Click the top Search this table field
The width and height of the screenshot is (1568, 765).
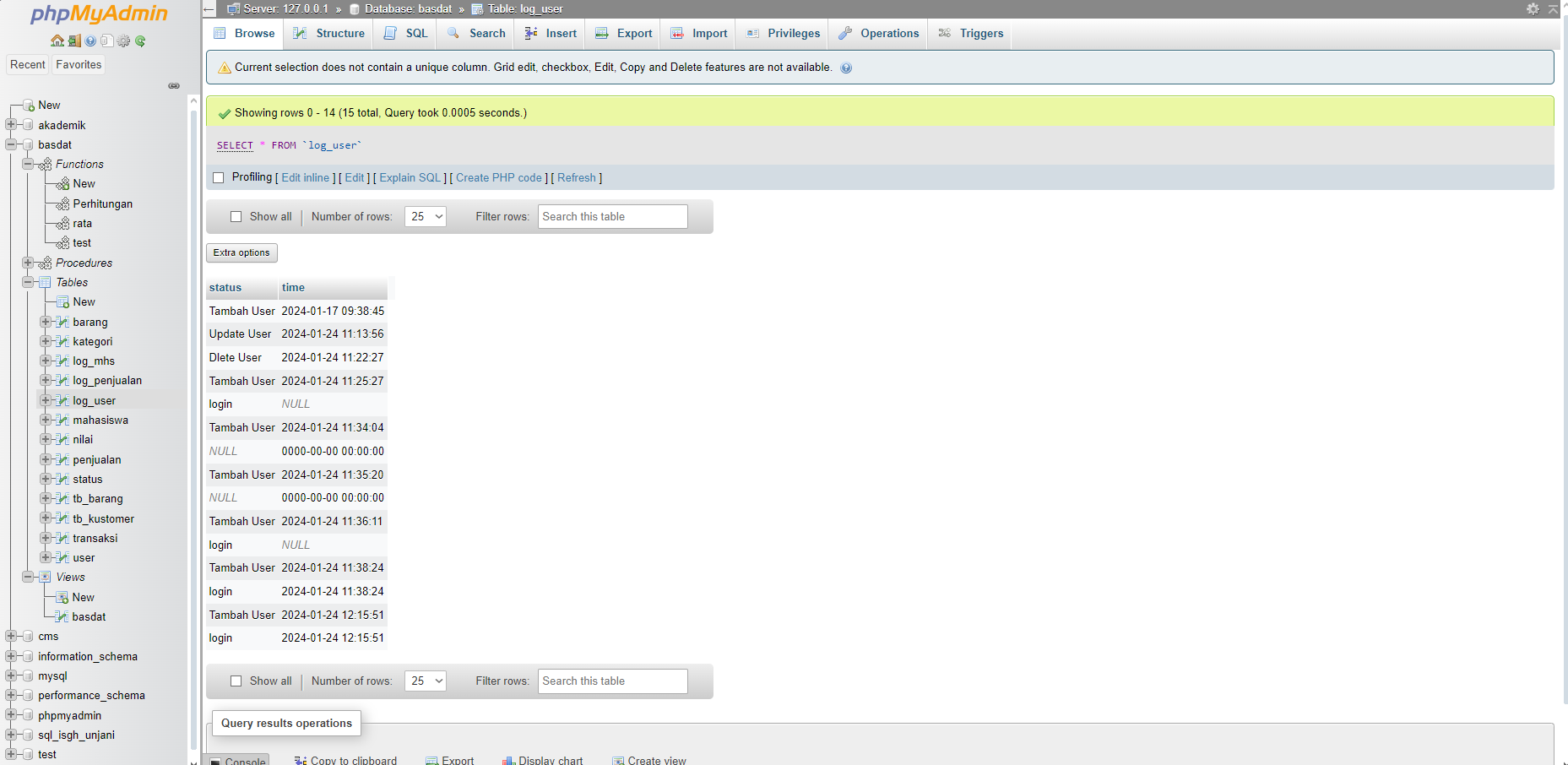click(612, 217)
